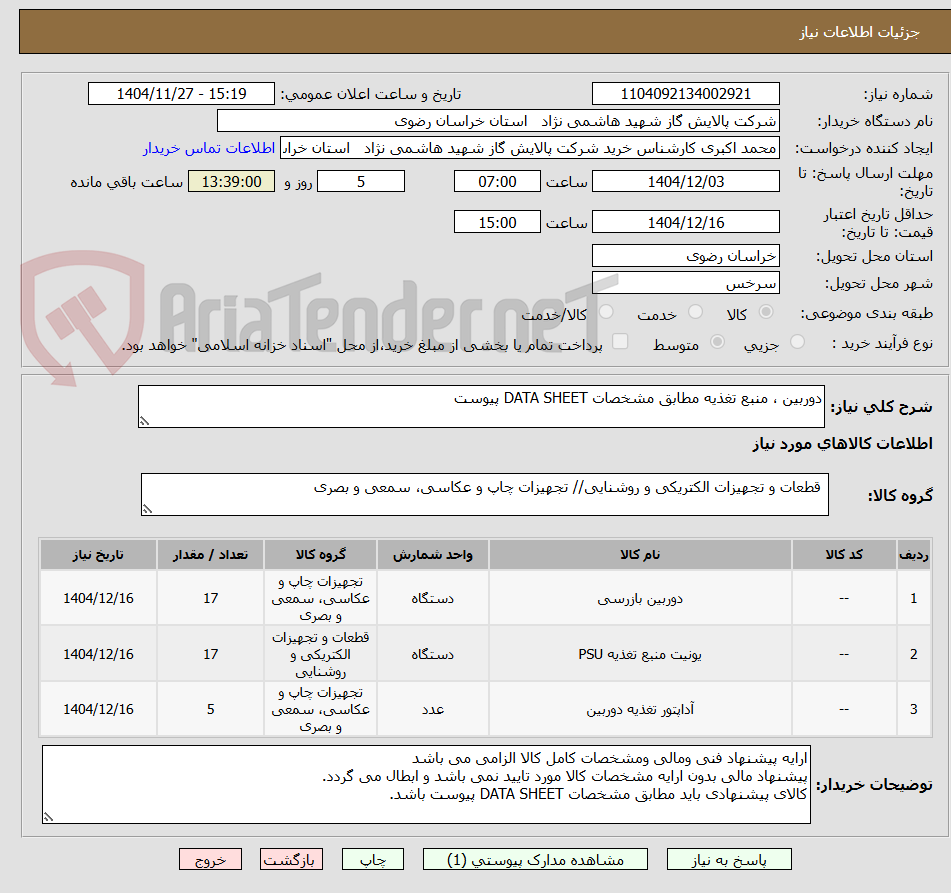Select the کالا/خدمت radio button
Screen dimensions: 951x893
(x=606, y=312)
